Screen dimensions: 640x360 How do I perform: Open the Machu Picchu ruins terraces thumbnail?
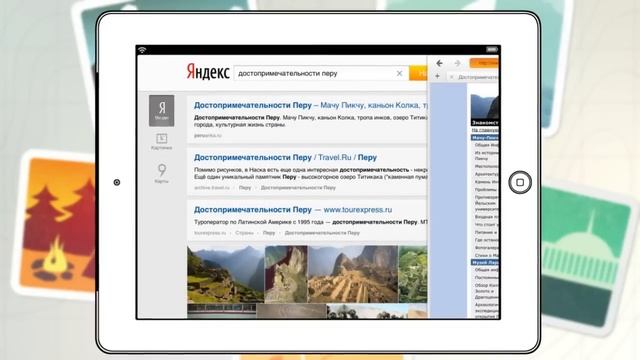[353, 274]
